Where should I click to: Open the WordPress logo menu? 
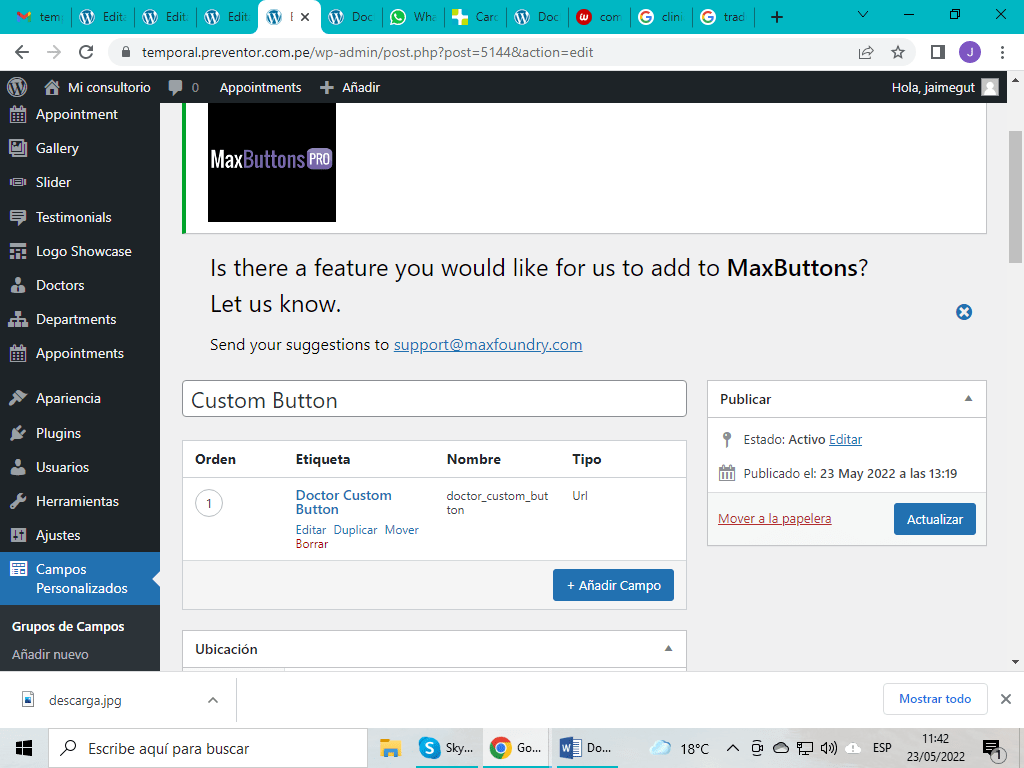coord(17,88)
